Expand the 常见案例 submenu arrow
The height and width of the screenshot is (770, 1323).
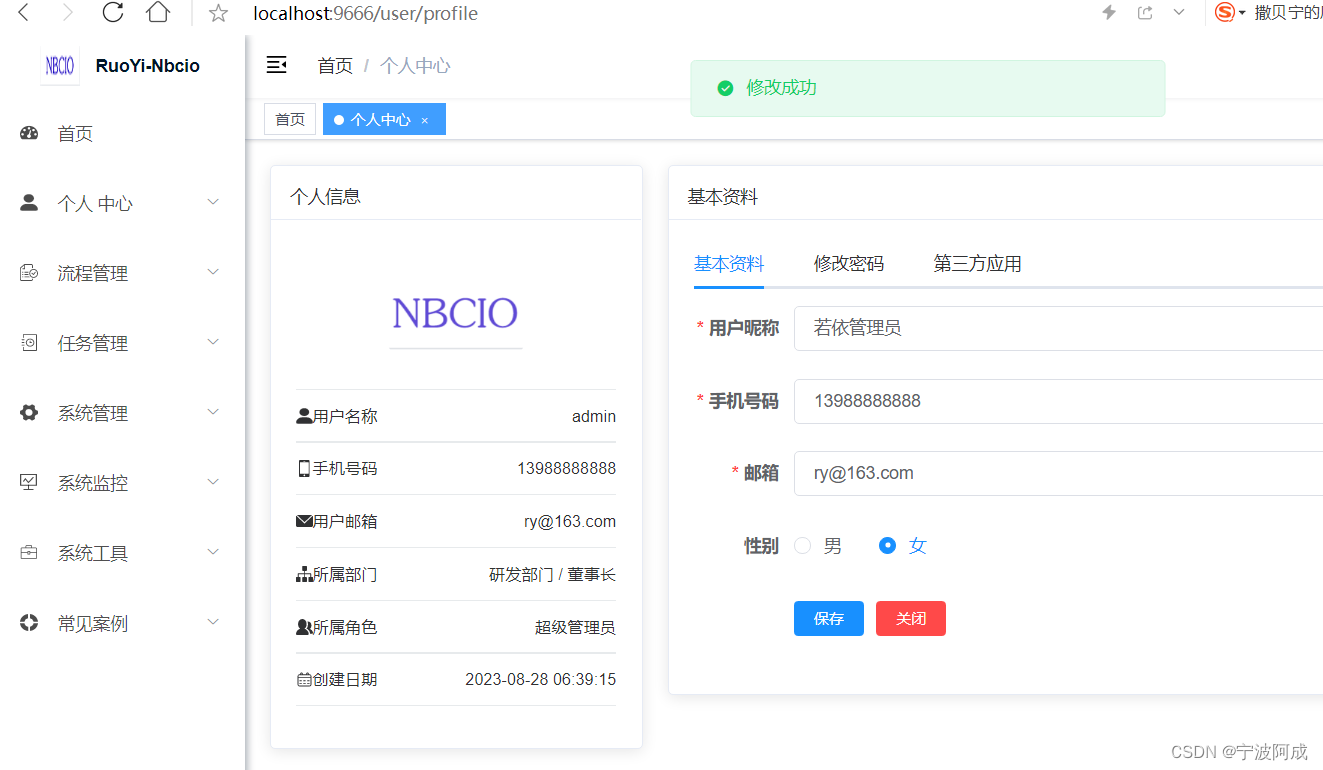tap(213, 622)
